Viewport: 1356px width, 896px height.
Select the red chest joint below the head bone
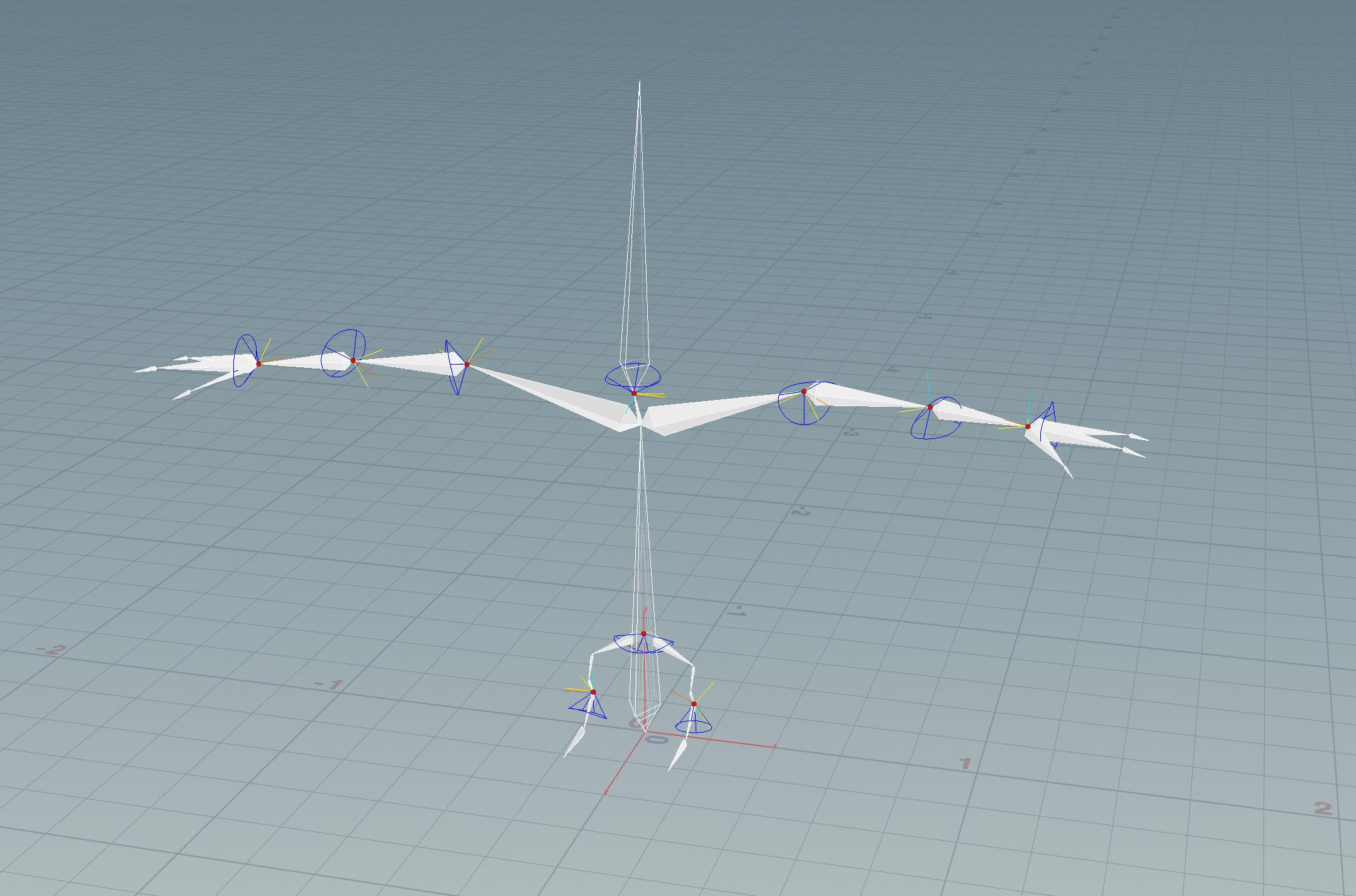click(634, 393)
